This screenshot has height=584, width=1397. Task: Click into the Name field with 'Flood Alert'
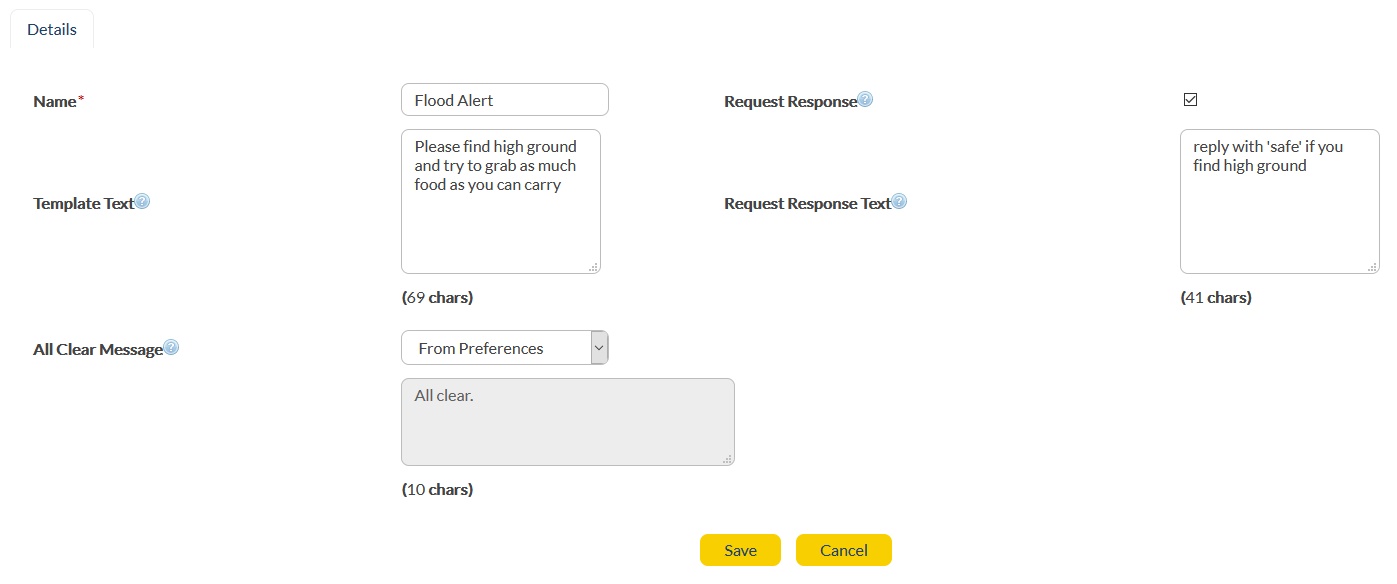(504, 100)
